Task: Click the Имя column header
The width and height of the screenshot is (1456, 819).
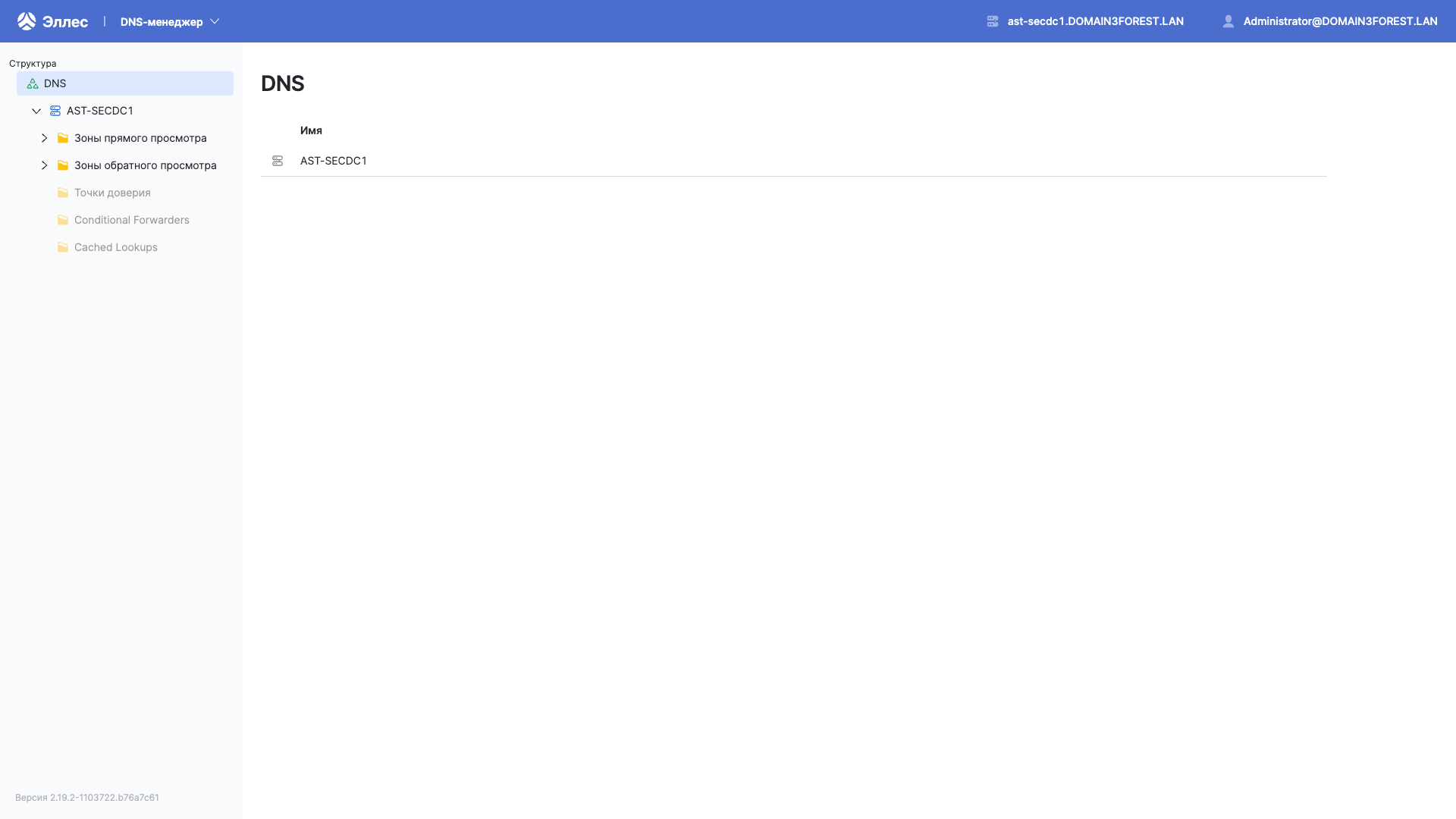Action: (x=311, y=130)
